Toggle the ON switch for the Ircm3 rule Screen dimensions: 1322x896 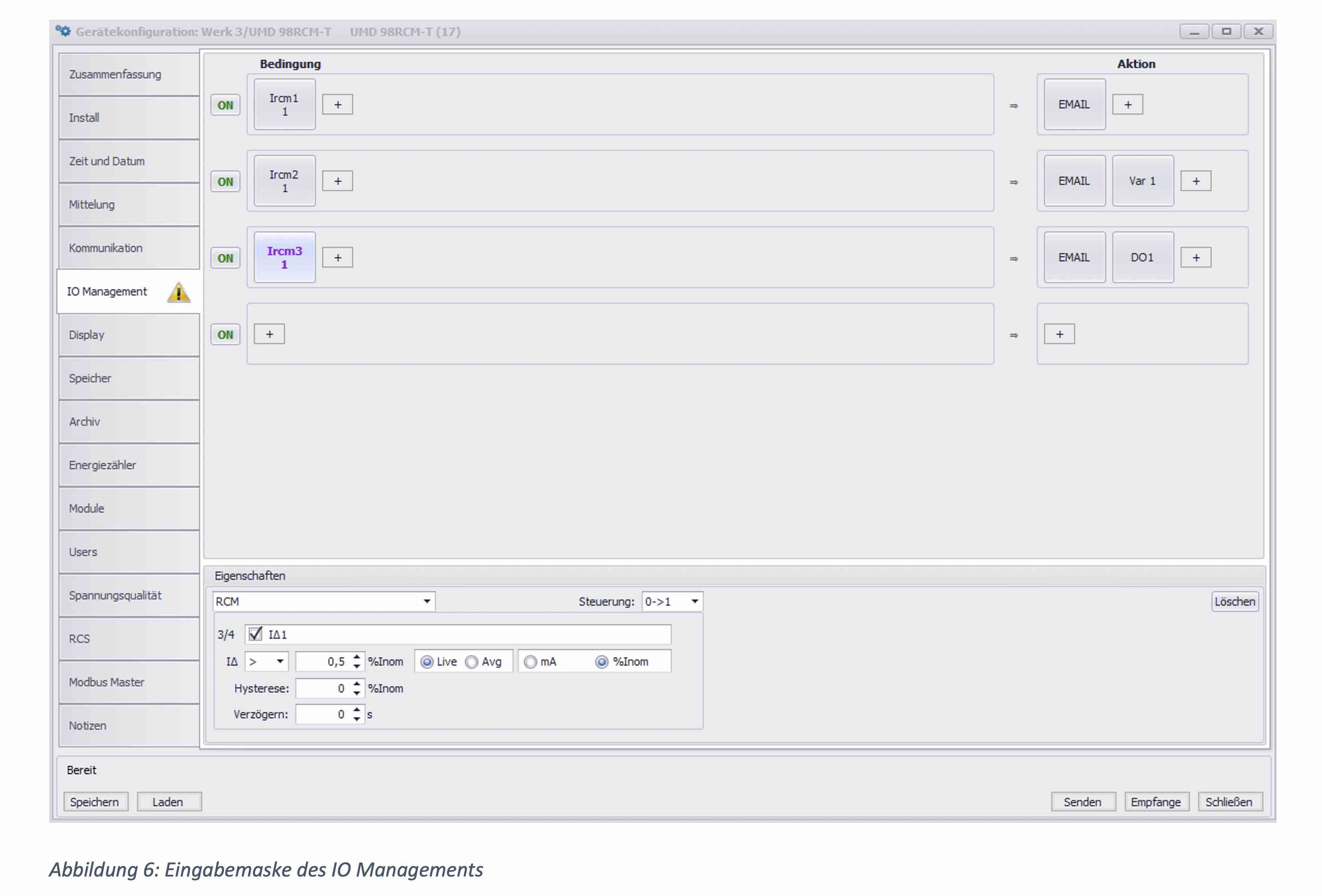(x=225, y=258)
